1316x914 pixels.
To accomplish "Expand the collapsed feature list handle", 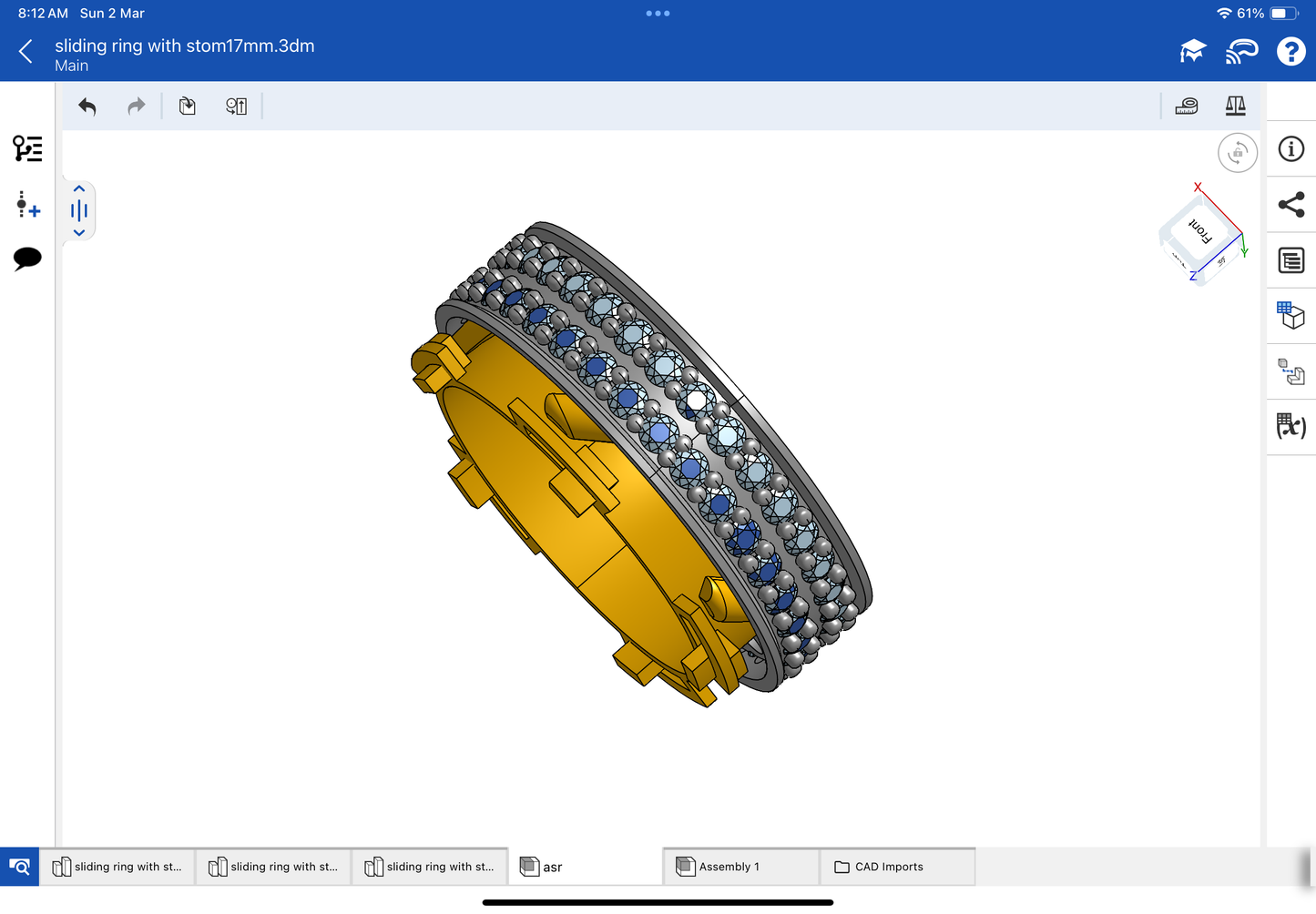I will point(79,211).
